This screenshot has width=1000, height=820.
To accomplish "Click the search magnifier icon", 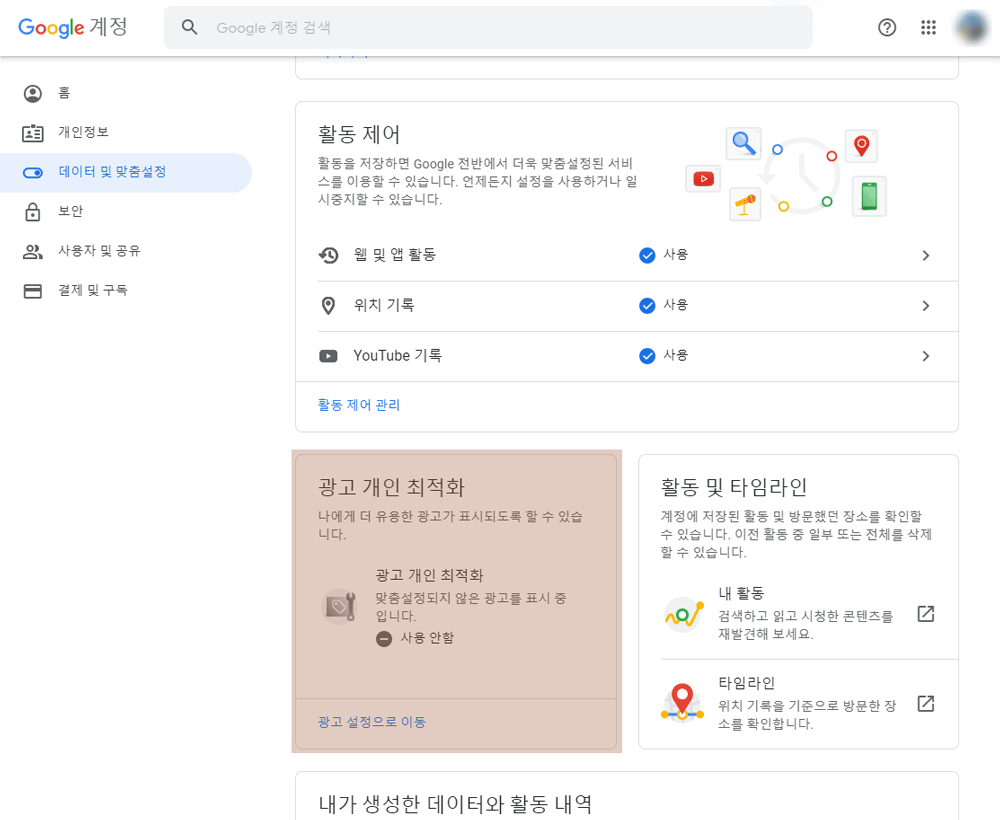I will pyautogui.click(x=189, y=27).
